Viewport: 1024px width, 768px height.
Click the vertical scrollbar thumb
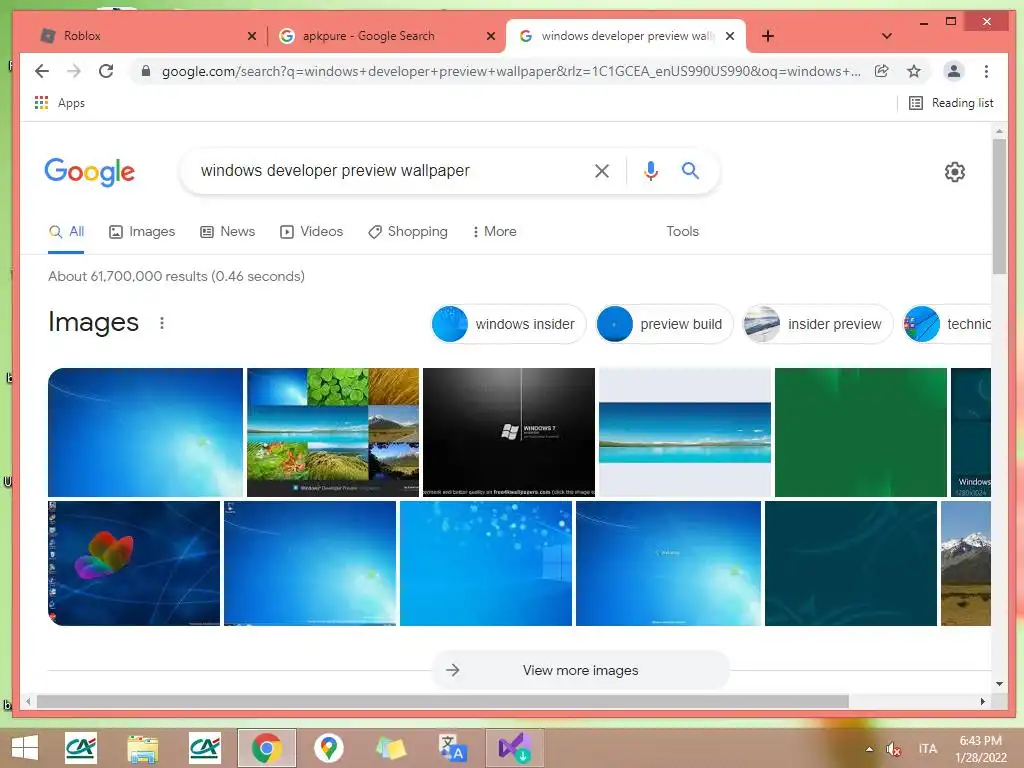[999, 206]
